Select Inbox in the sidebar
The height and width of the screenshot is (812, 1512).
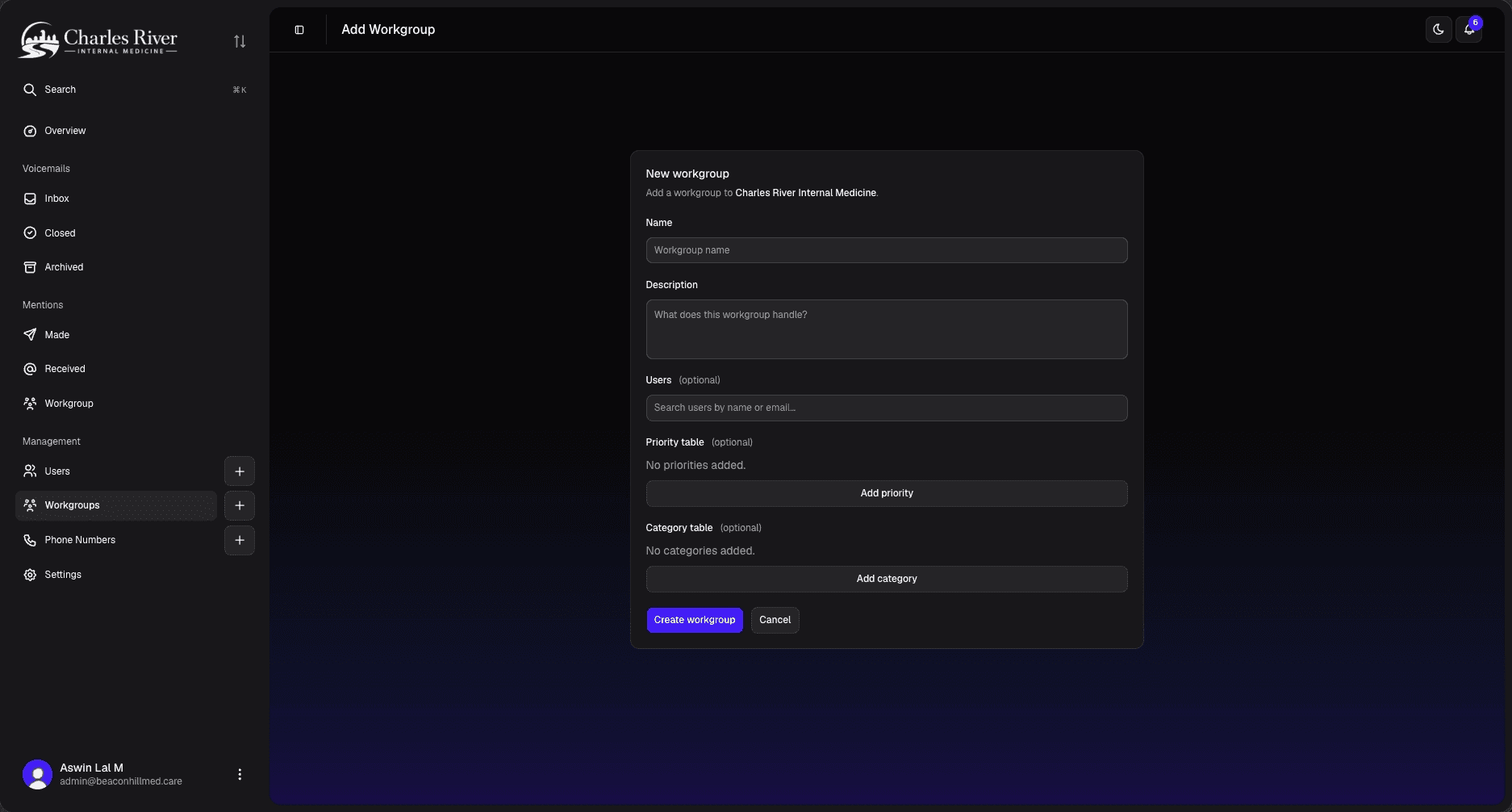click(x=57, y=199)
